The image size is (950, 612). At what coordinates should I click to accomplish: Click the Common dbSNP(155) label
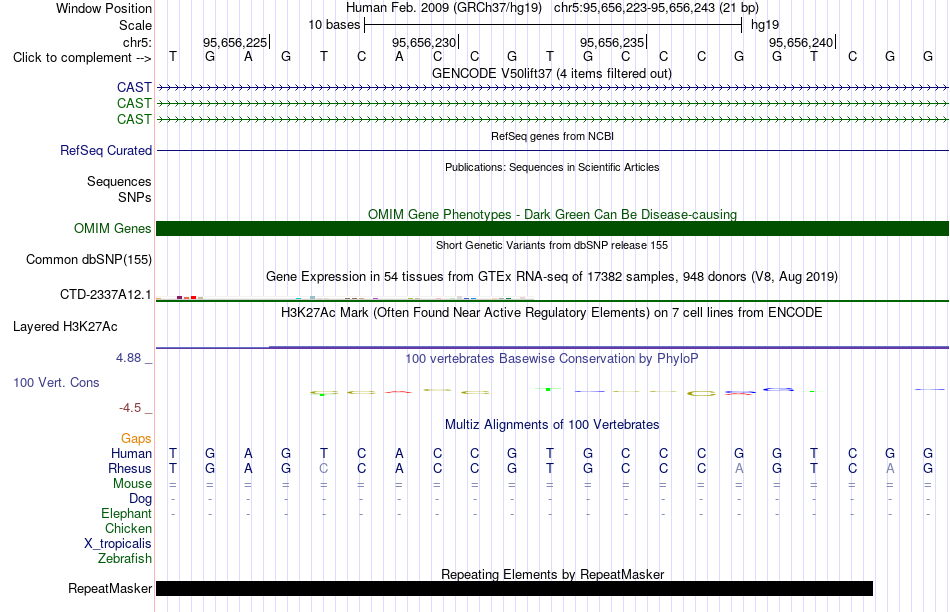(x=89, y=259)
